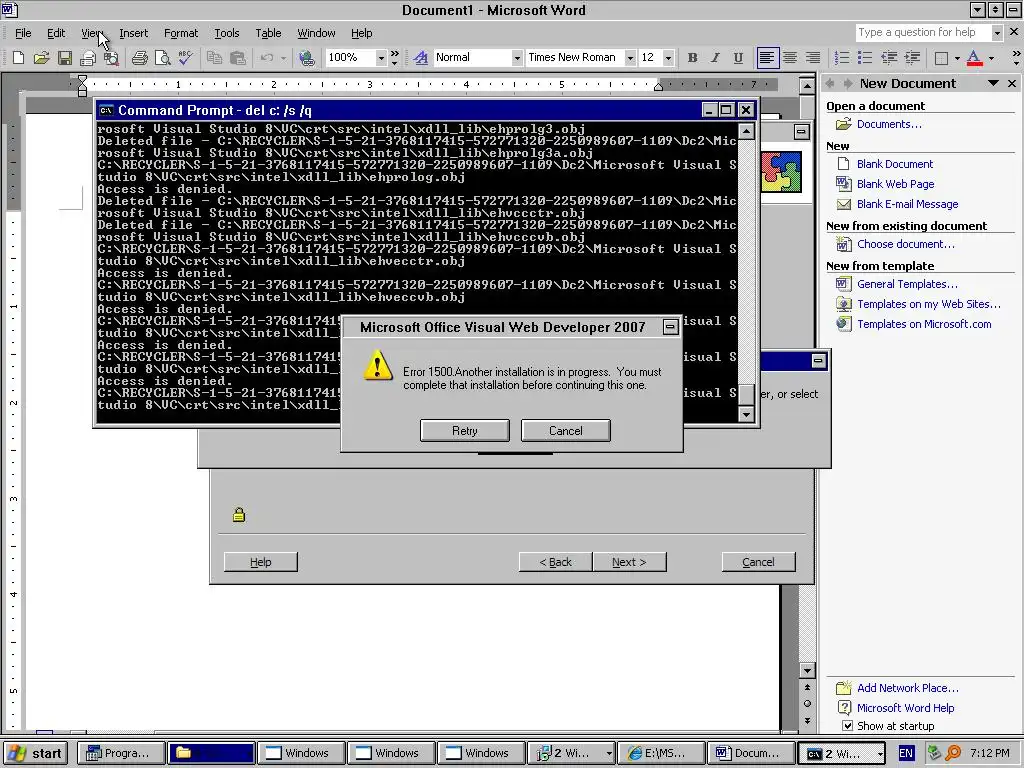Open the Edit menu
Screen dimensions: 1024x768
pos(56,33)
